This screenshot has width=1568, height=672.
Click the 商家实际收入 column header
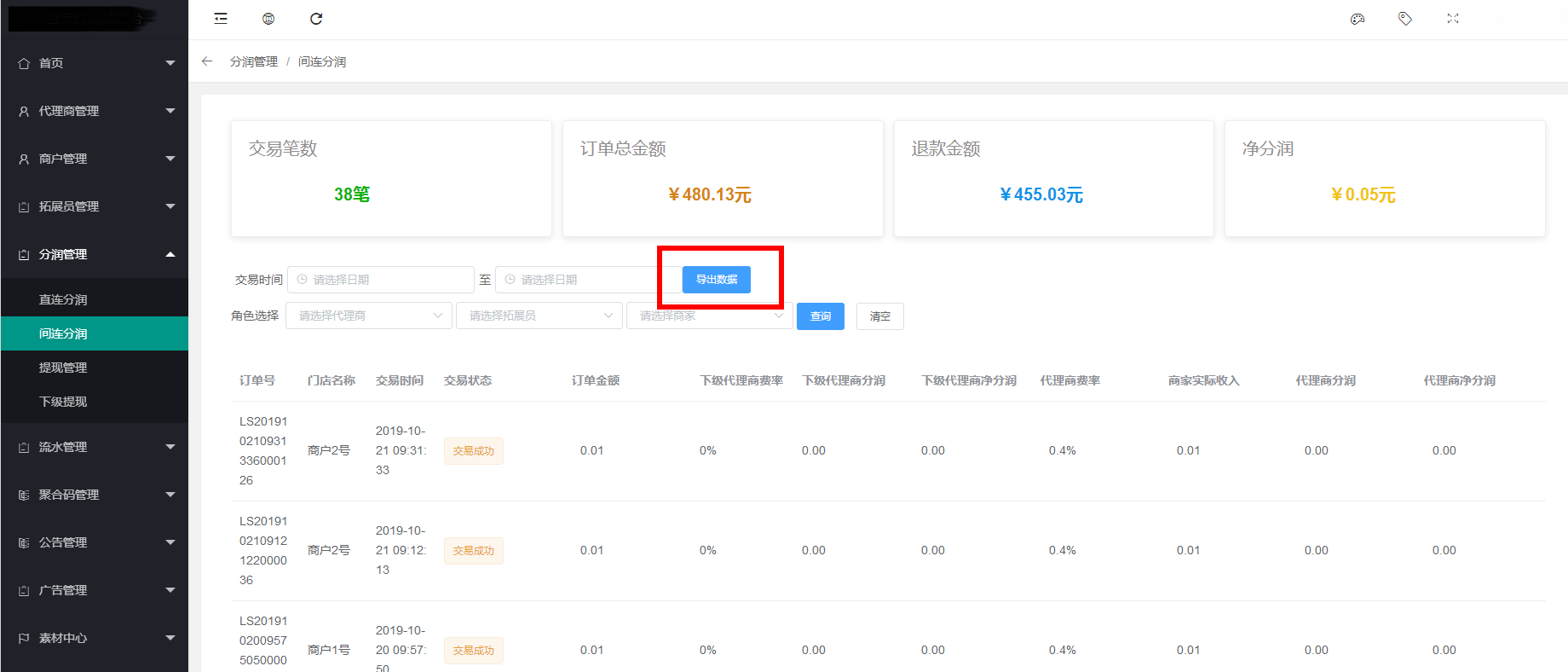tap(1204, 380)
